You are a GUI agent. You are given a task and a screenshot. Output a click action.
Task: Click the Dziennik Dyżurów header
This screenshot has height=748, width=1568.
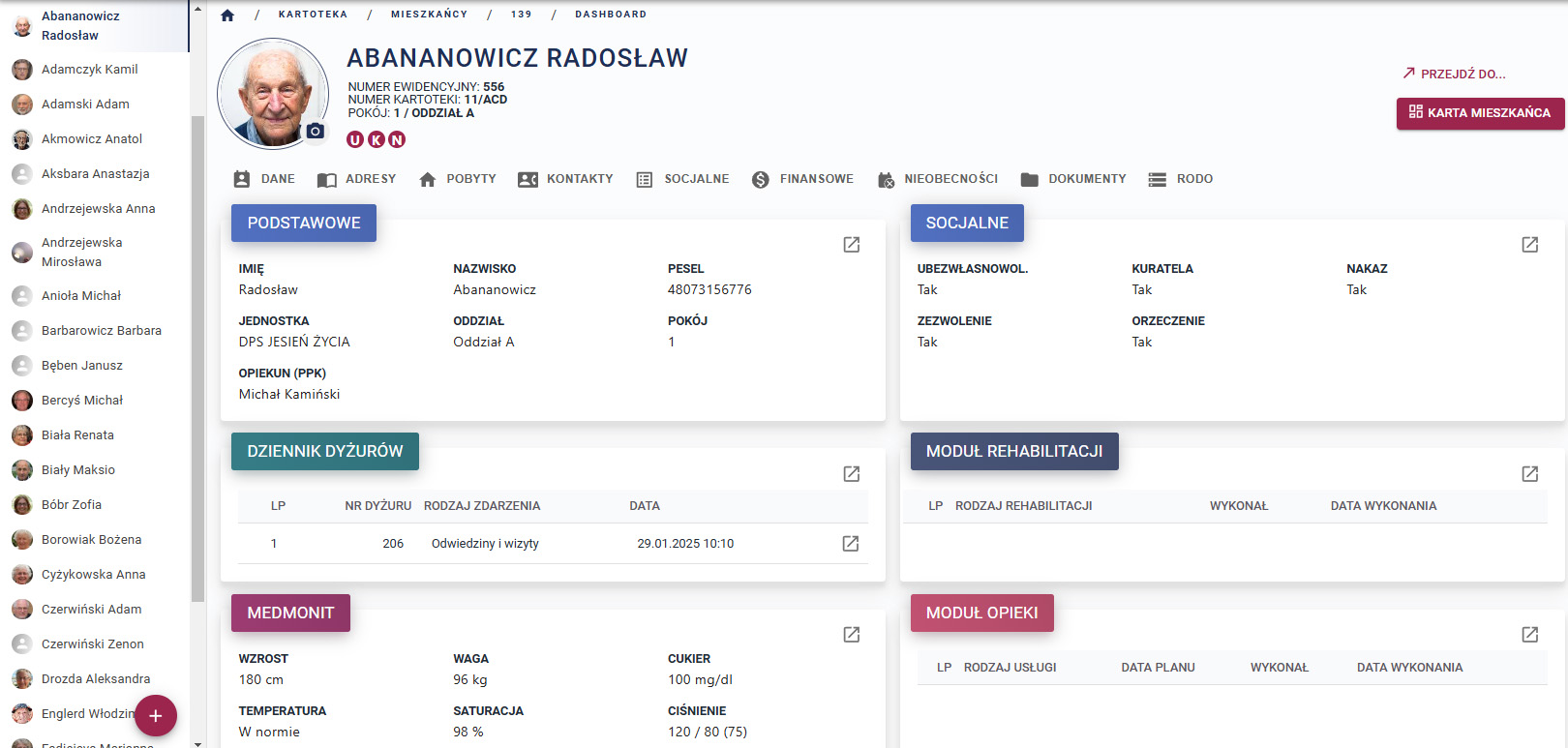click(325, 451)
